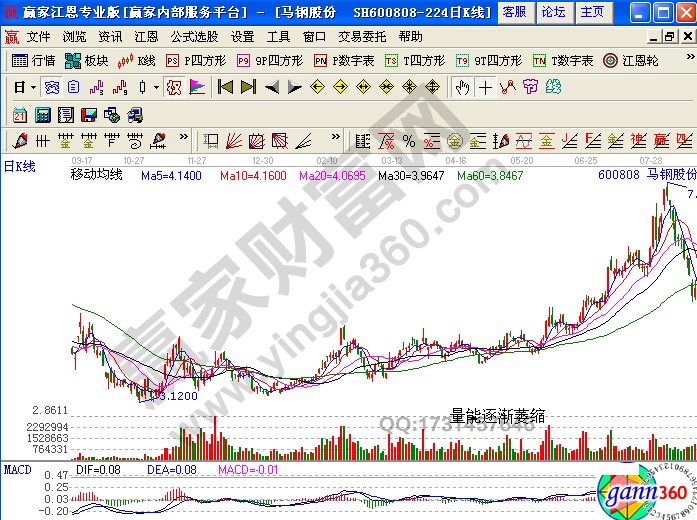The image size is (697, 520).
Task: Toggle the crosshair cursor tool
Action: click(485, 87)
